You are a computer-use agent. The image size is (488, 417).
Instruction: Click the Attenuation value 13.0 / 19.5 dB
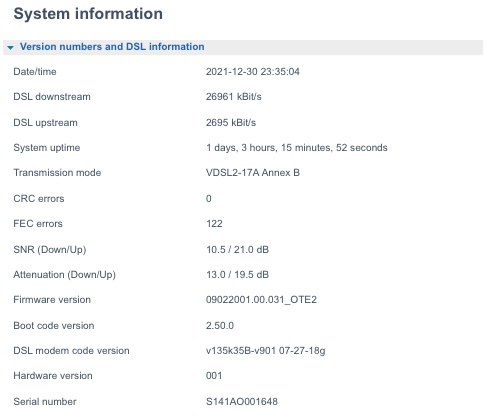[237, 275]
